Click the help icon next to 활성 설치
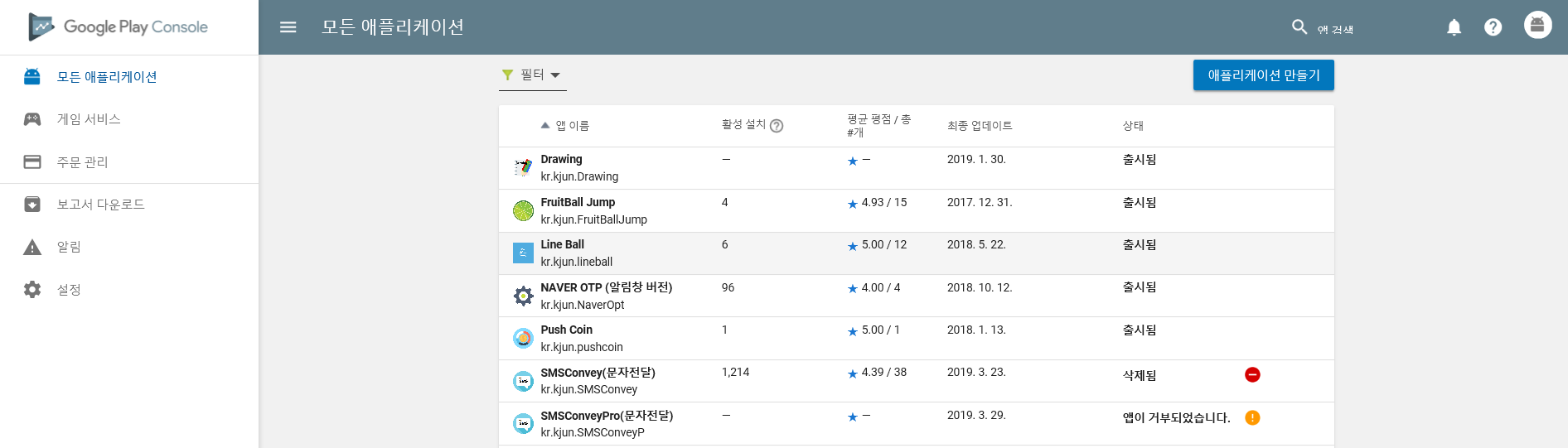The image size is (1568, 448). [x=777, y=126]
